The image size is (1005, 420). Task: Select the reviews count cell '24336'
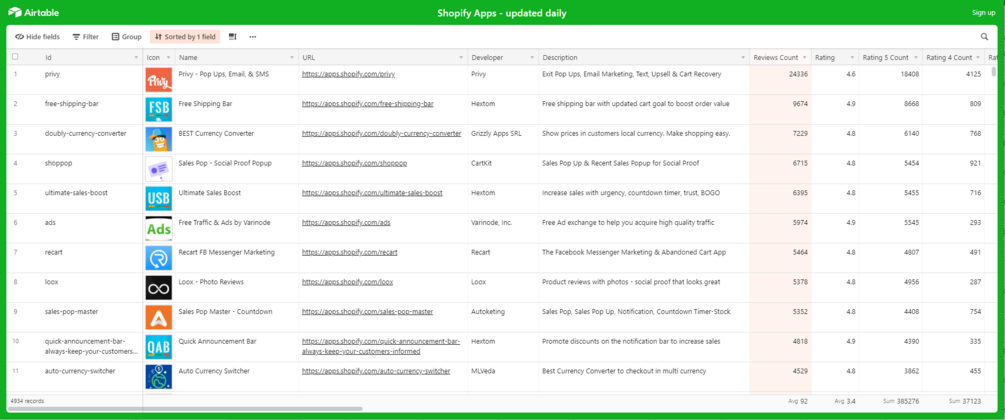[781, 80]
